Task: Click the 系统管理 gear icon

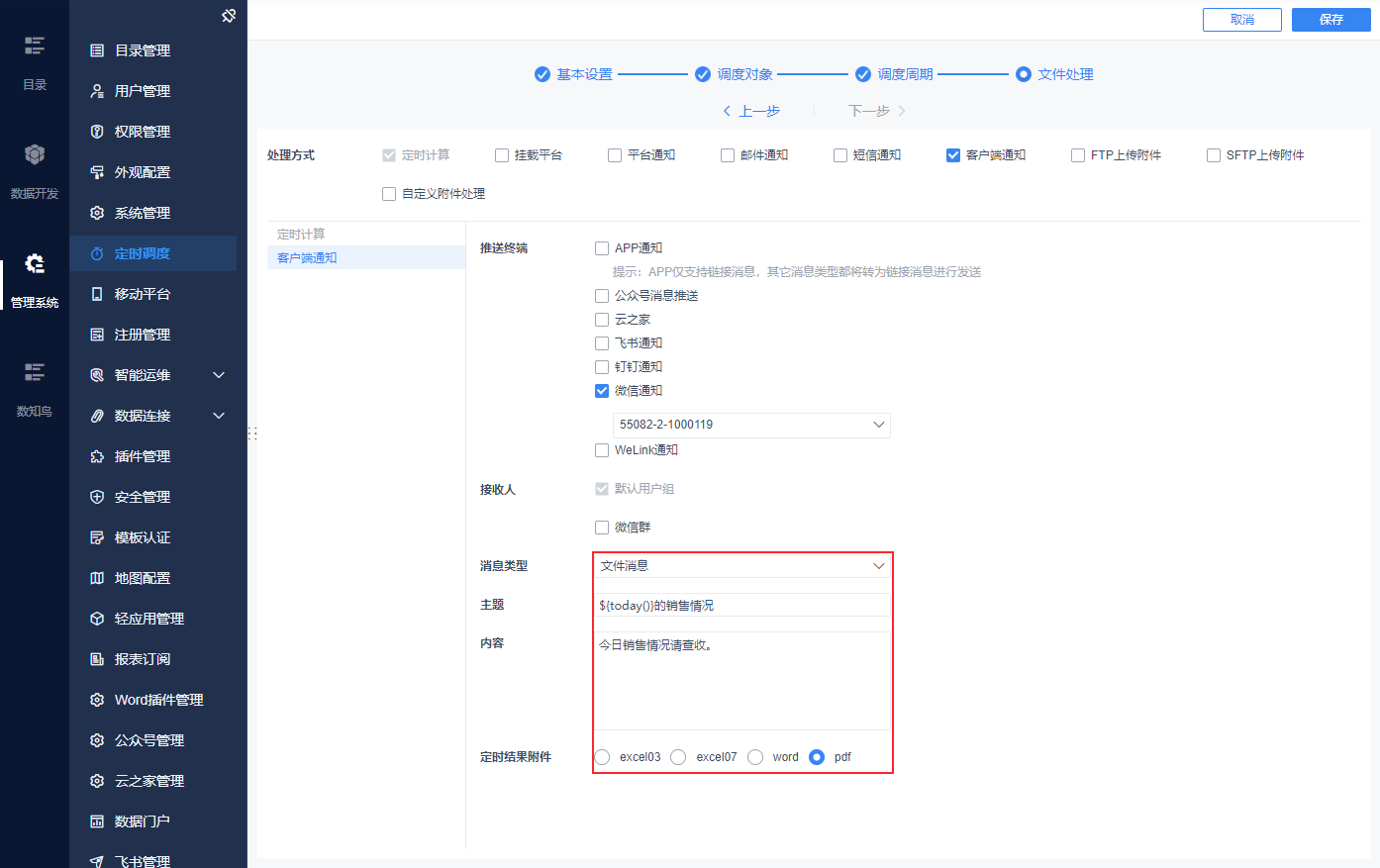Action: [x=97, y=213]
